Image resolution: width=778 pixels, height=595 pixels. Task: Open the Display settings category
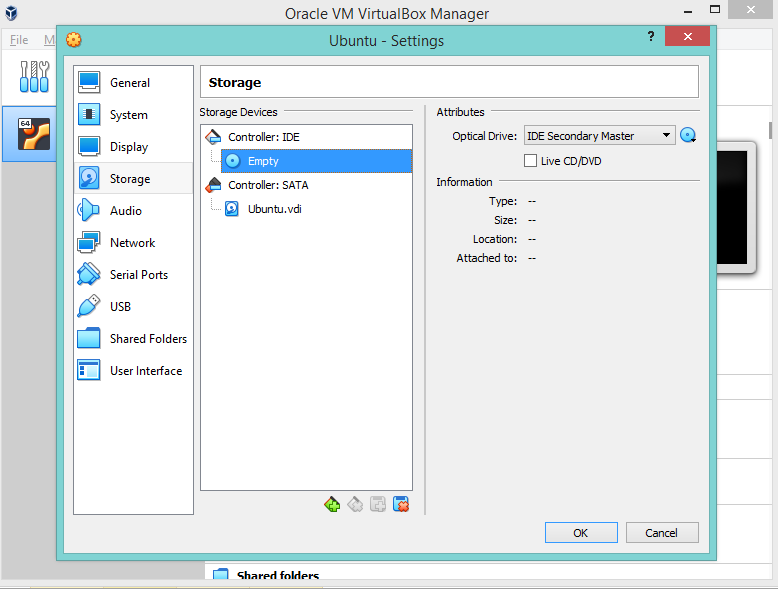[x=133, y=147]
